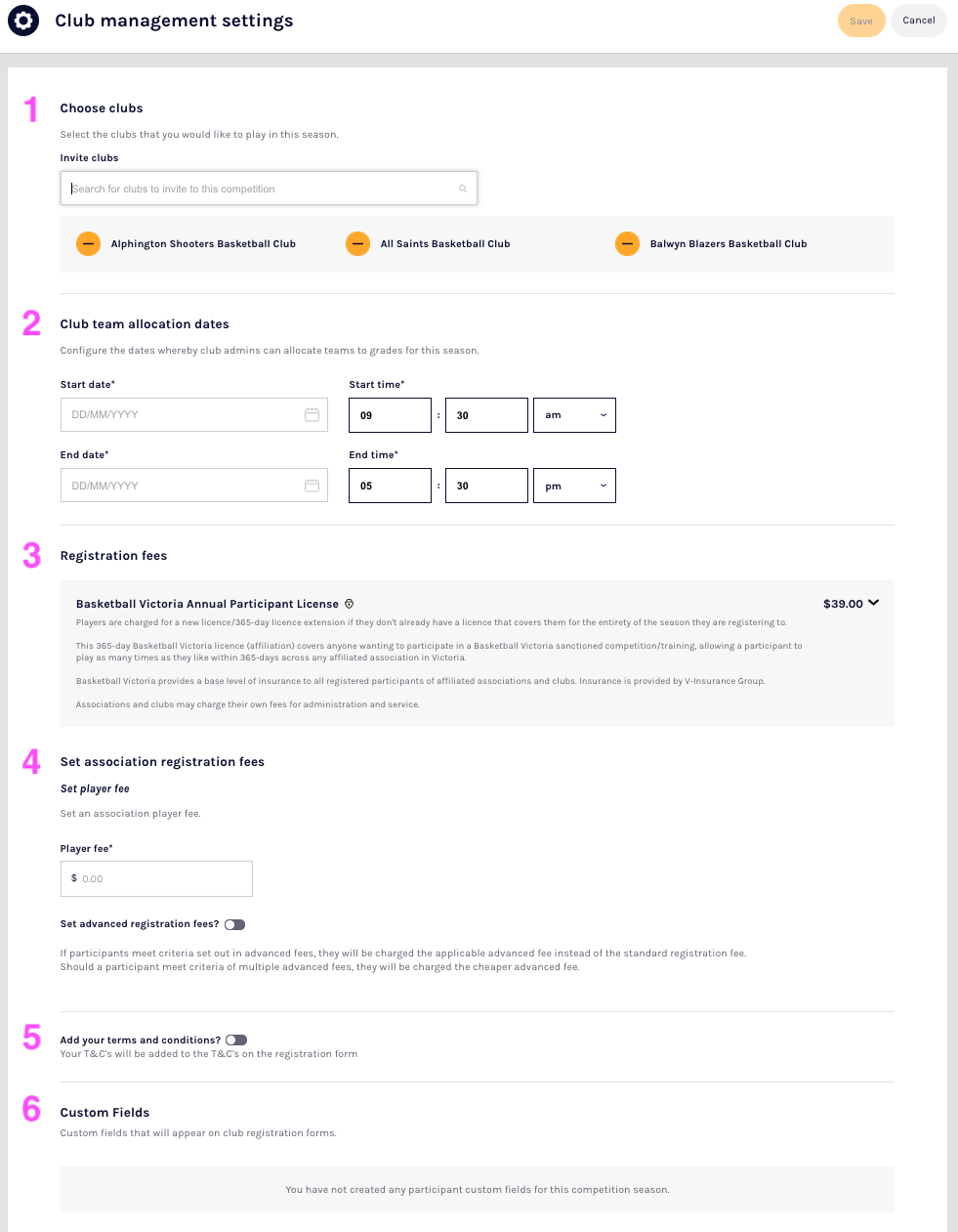Remove All Saints Basketball Club
Viewport: 958px width, 1232px height.
[x=358, y=243]
